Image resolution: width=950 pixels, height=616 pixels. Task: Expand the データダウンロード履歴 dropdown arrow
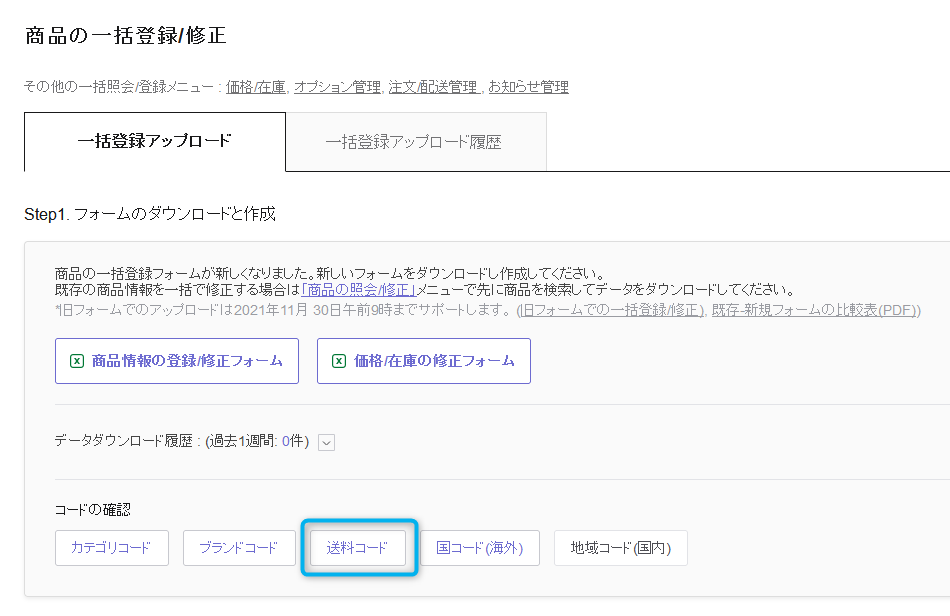(x=327, y=442)
